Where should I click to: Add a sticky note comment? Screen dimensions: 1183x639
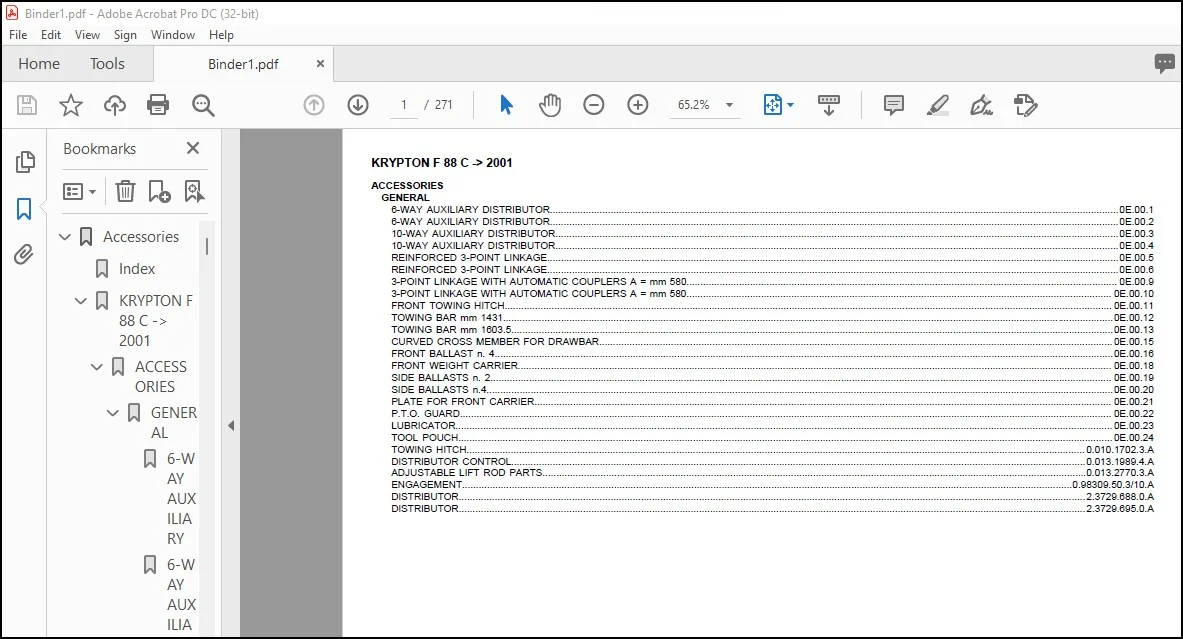(x=893, y=105)
